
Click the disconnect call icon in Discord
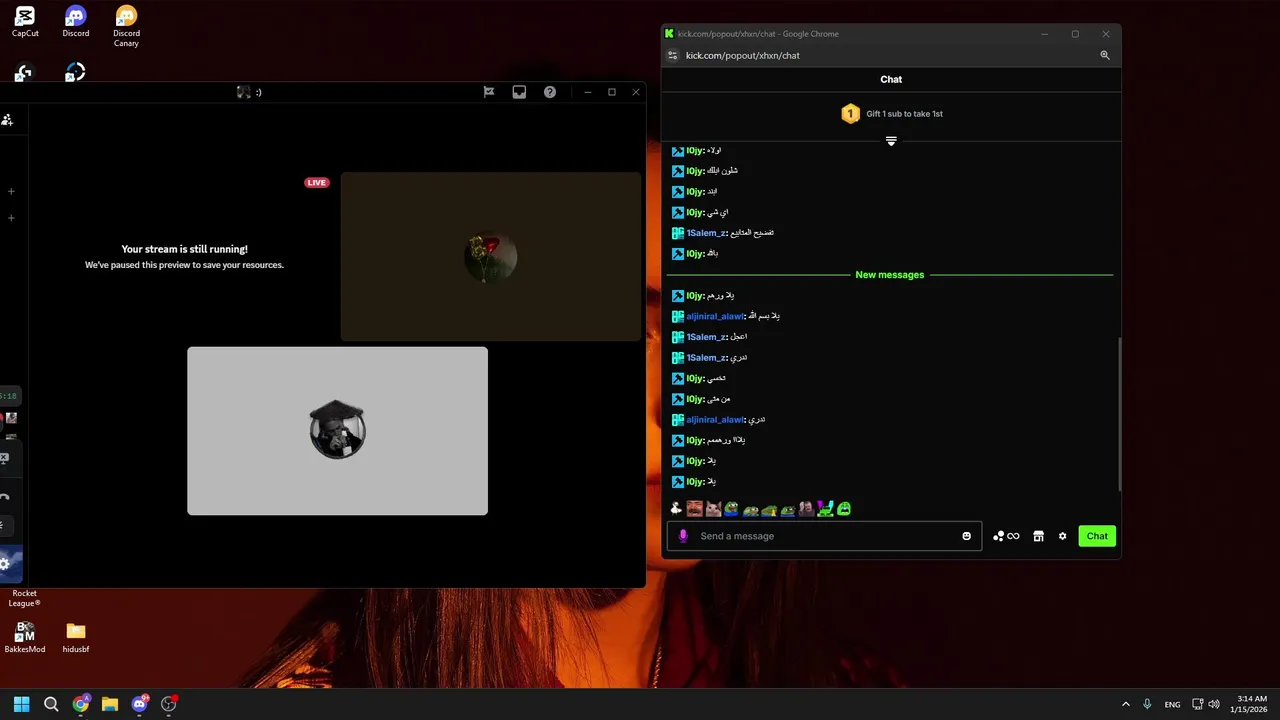coord(4,497)
